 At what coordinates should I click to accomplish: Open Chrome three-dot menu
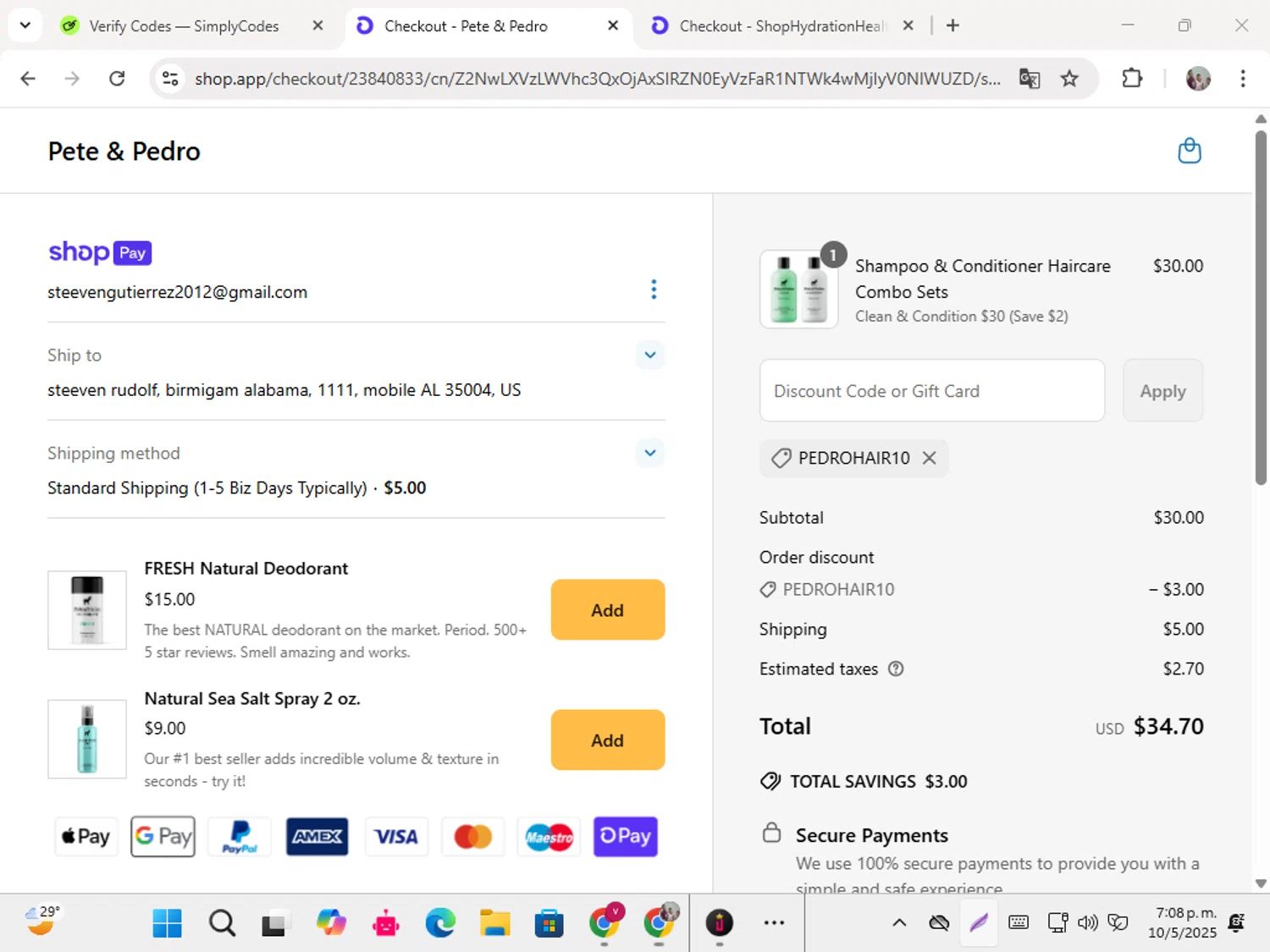coord(1243,79)
